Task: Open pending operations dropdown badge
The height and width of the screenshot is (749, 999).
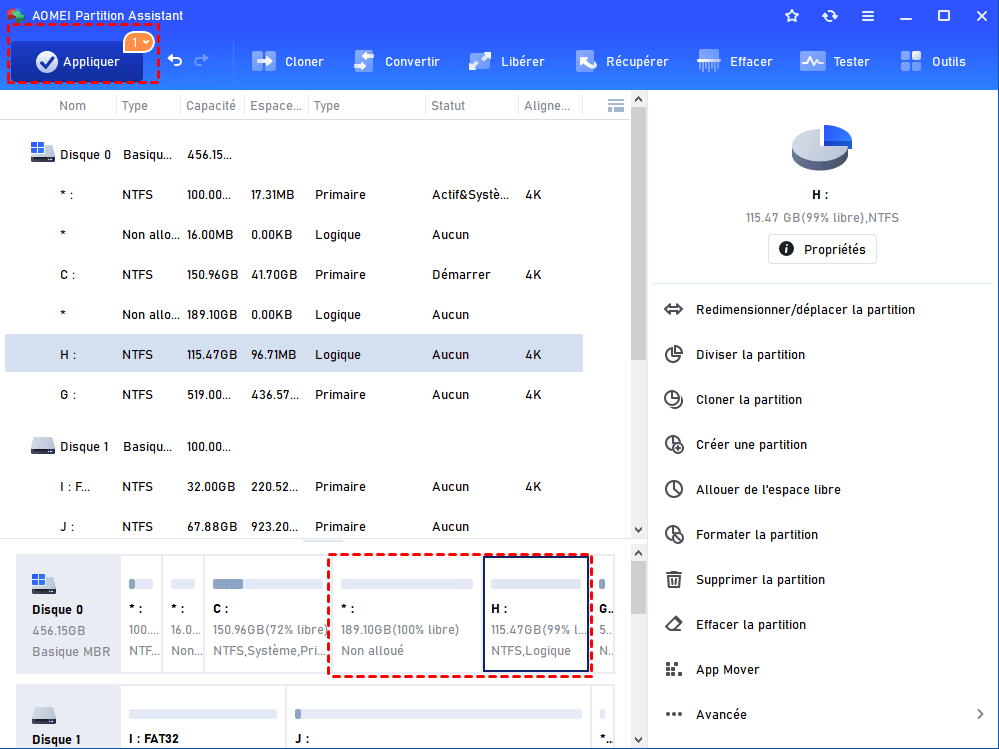Action: (139, 43)
